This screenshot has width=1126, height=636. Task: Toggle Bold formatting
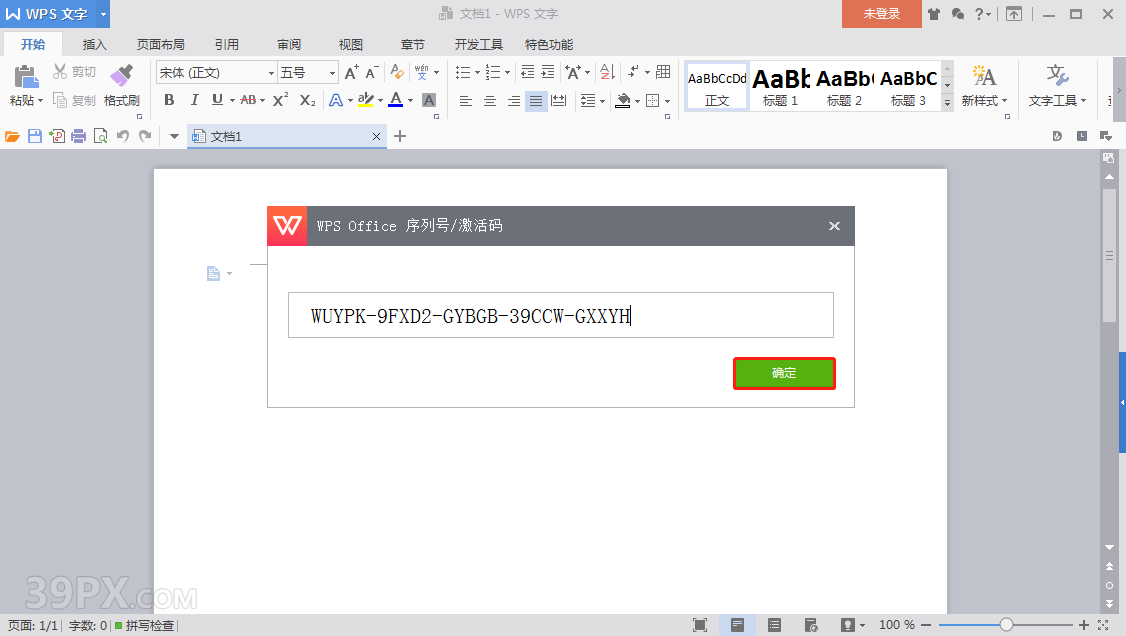point(169,100)
